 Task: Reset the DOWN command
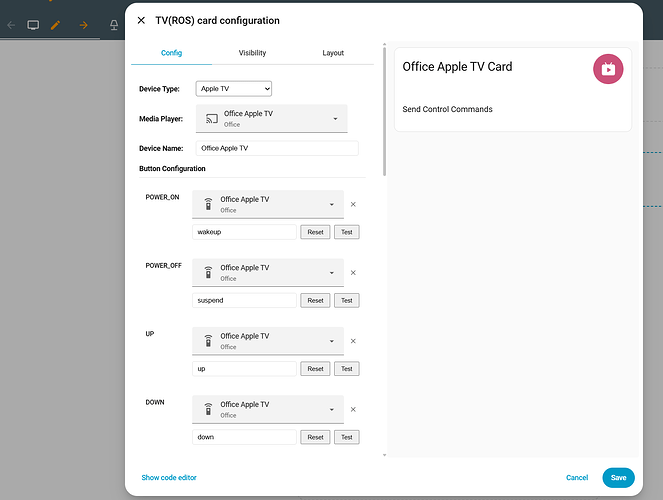[315, 437]
